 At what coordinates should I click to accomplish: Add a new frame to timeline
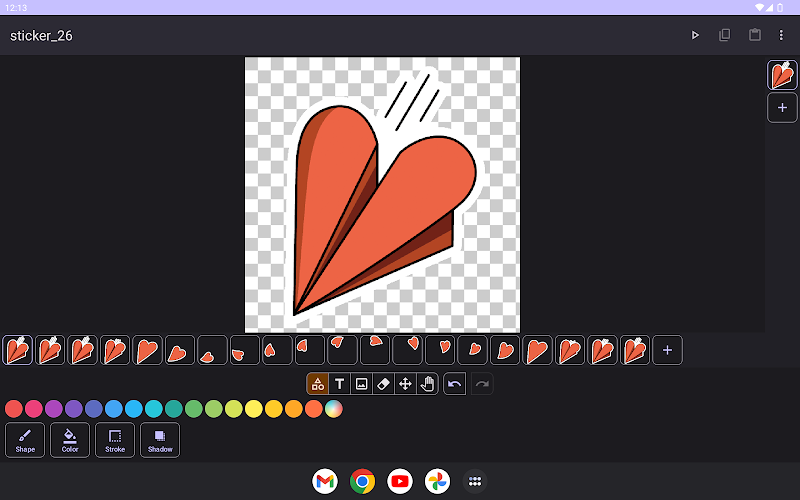pos(668,350)
